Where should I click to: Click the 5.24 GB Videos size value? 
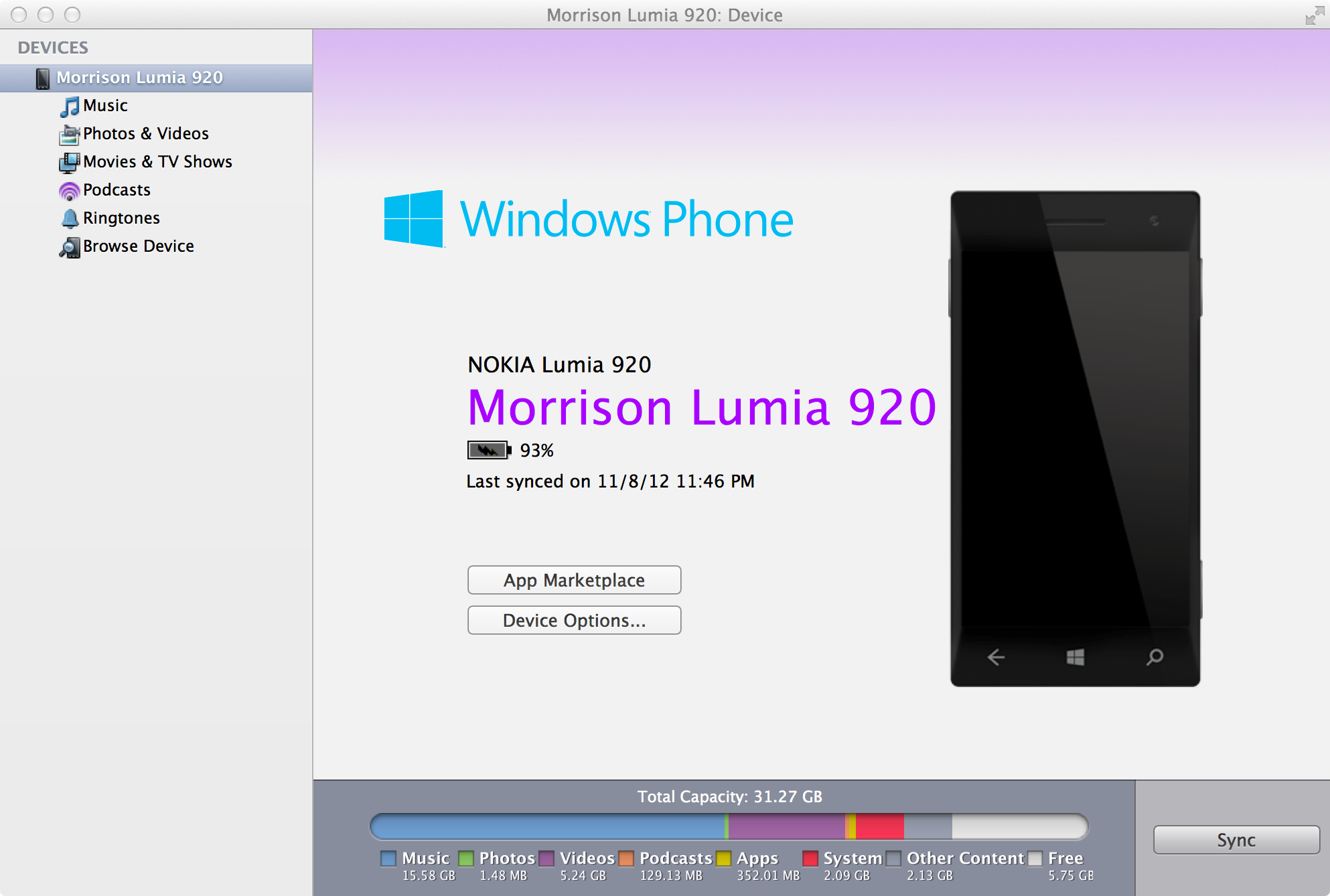583,876
